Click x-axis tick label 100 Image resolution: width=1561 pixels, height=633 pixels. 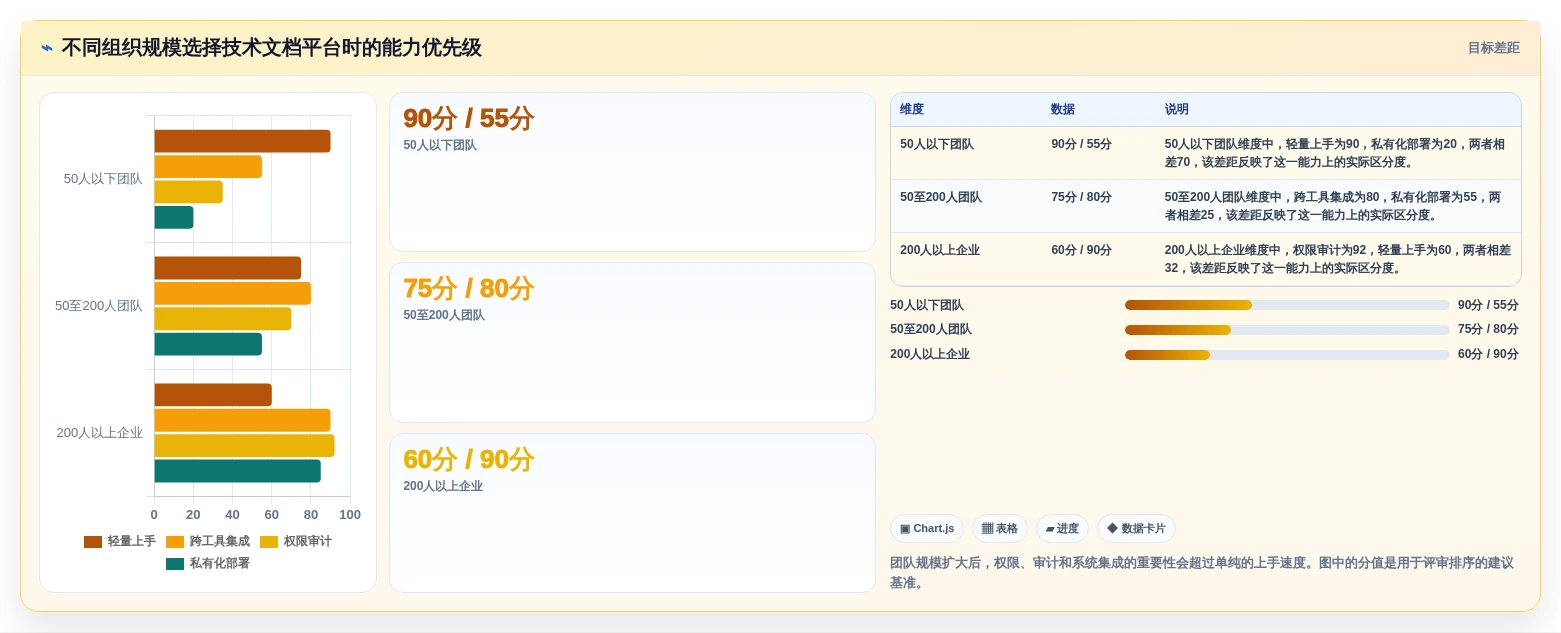point(350,515)
